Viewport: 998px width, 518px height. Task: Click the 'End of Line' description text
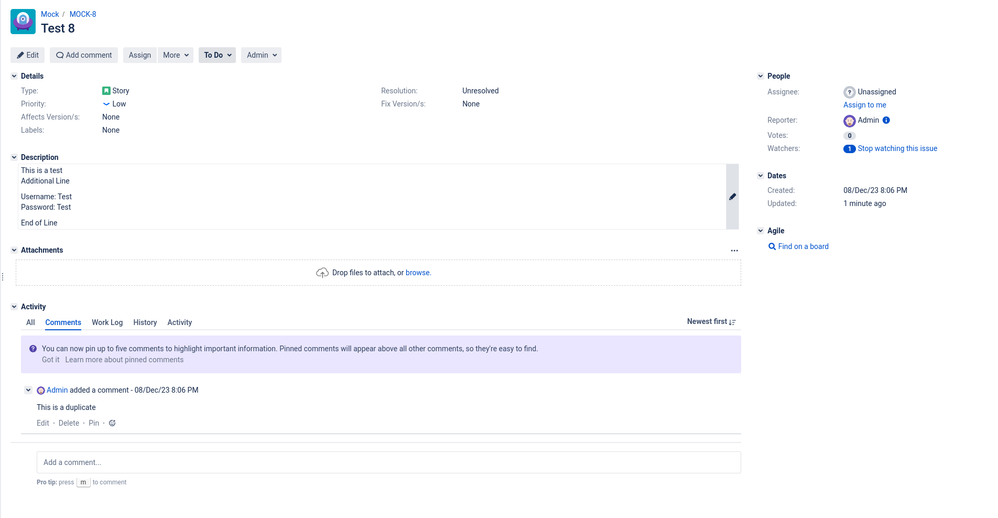tap(39, 223)
